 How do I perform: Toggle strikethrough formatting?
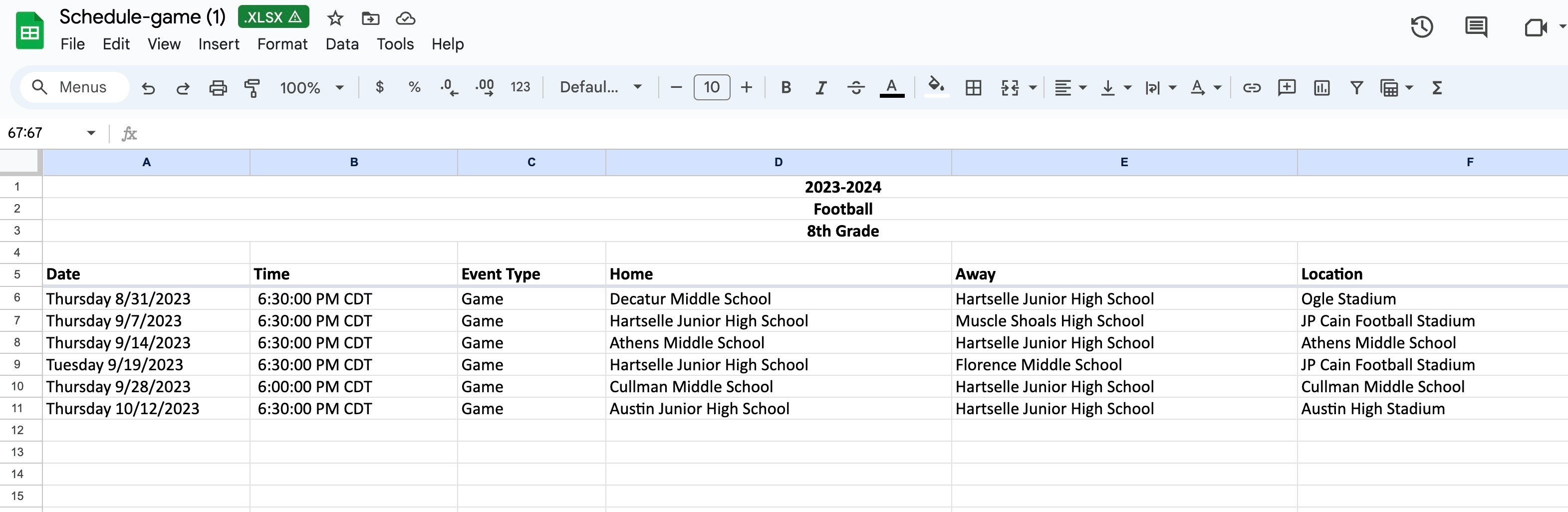[856, 88]
